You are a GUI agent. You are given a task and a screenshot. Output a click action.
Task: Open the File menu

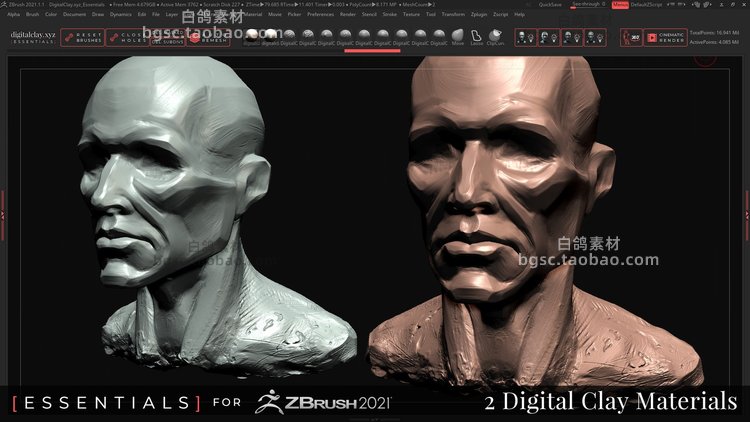156,14
